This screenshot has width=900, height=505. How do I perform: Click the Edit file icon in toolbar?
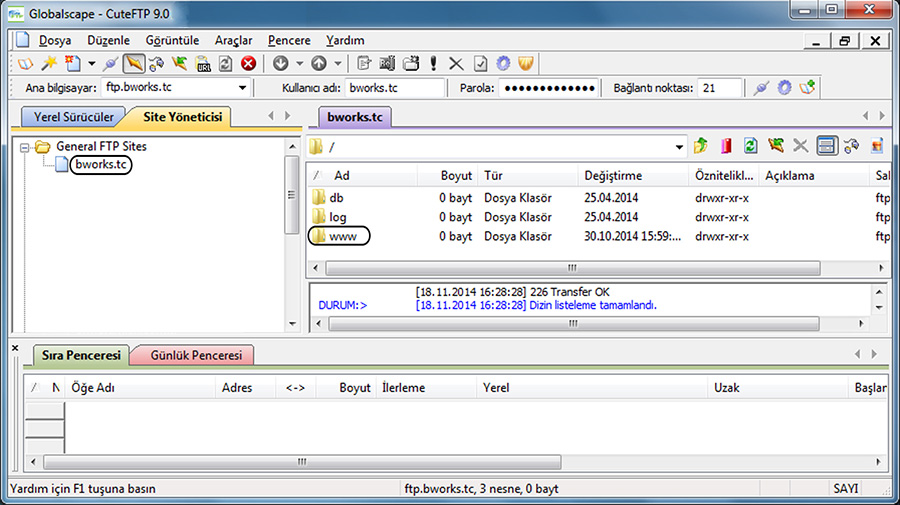tap(364, 64)
